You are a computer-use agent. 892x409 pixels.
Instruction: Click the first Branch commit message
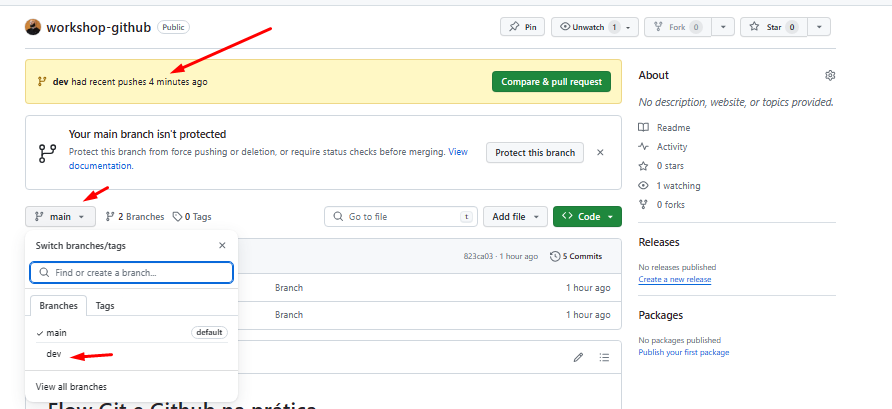coord(289,288)
